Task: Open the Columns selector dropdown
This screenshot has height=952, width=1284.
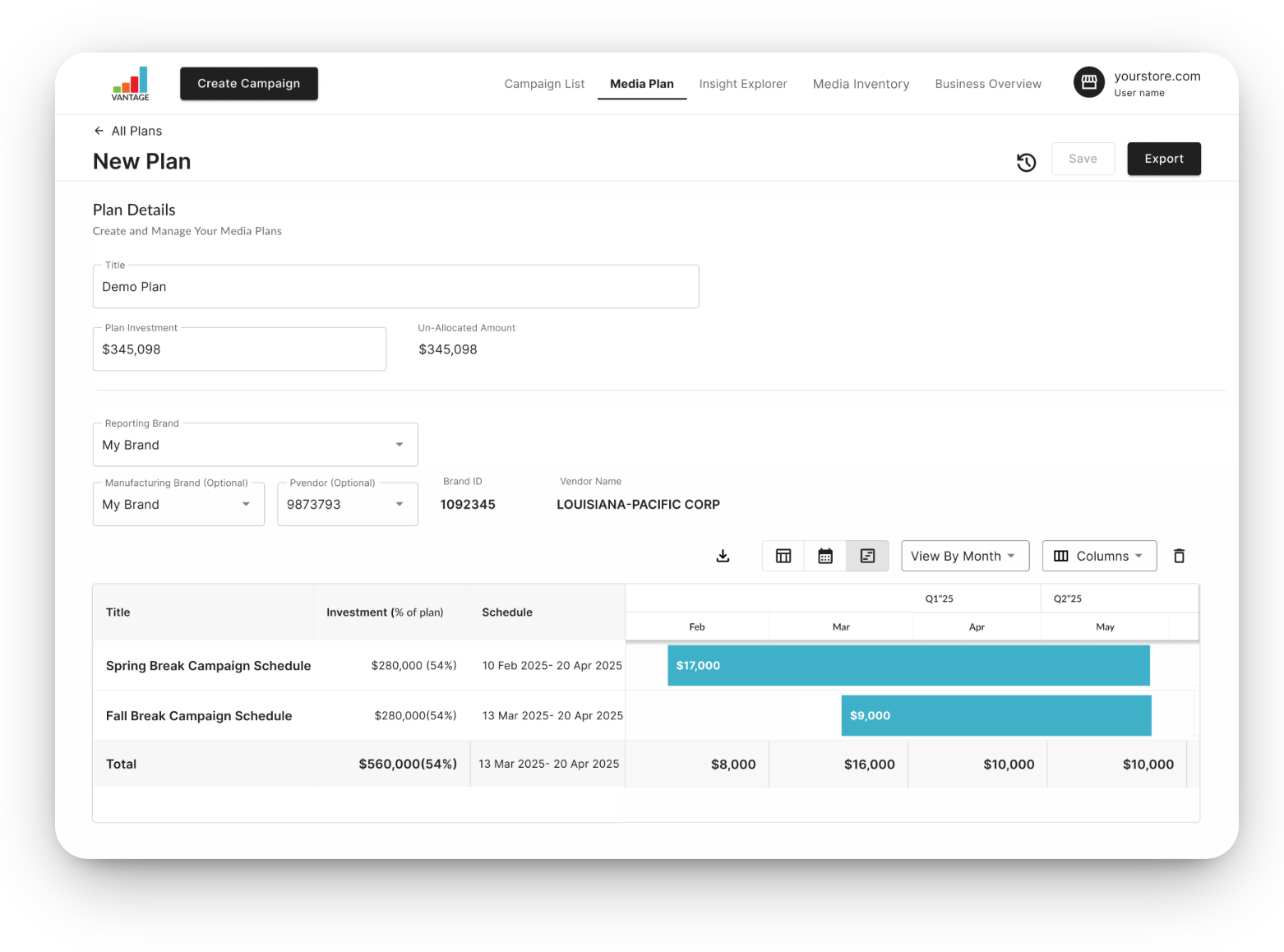Action: coord(1099,556)
